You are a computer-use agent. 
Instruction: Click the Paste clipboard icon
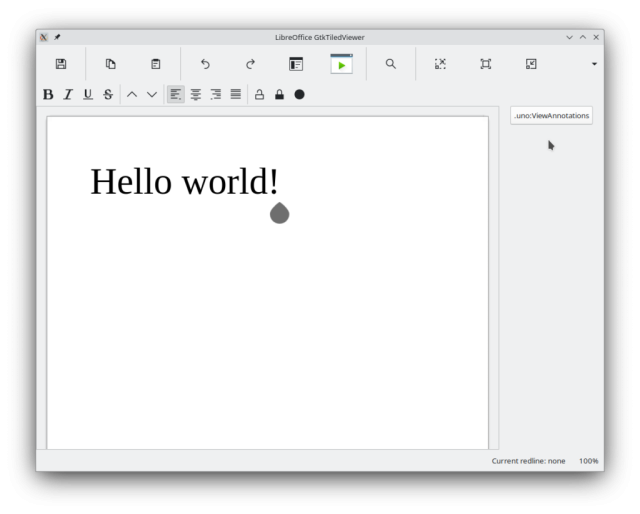coord(156,64)
